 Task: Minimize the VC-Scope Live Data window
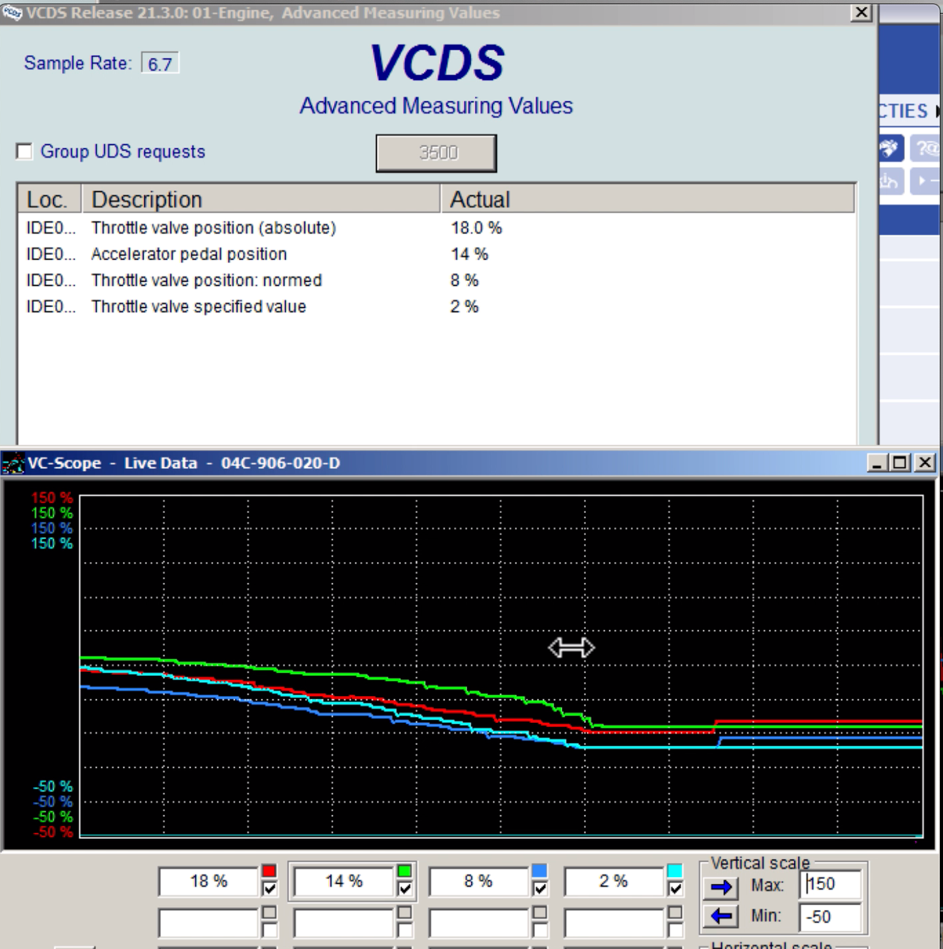click(877, 463)
